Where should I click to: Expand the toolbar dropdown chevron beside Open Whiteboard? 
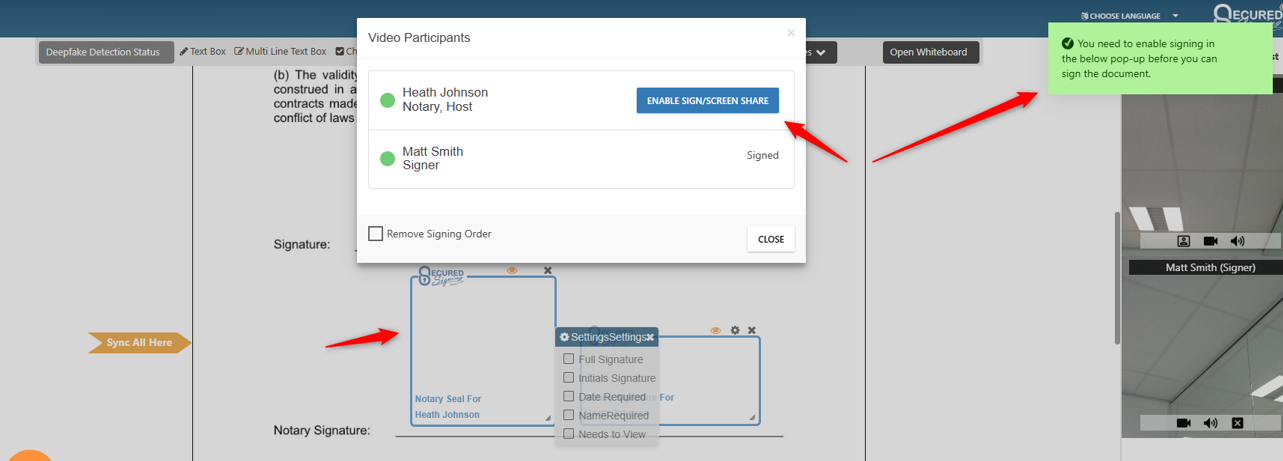[x=821, y=52]
